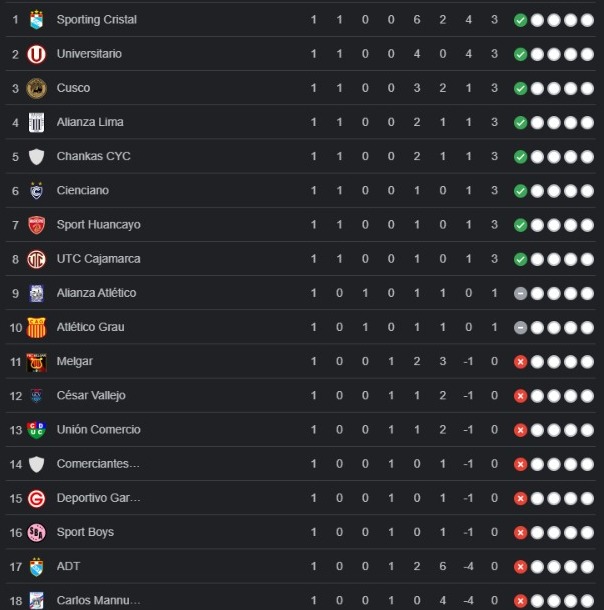Open the Cienciano team page link
This screenshot has height=610, width=604.
click(83, 191)
